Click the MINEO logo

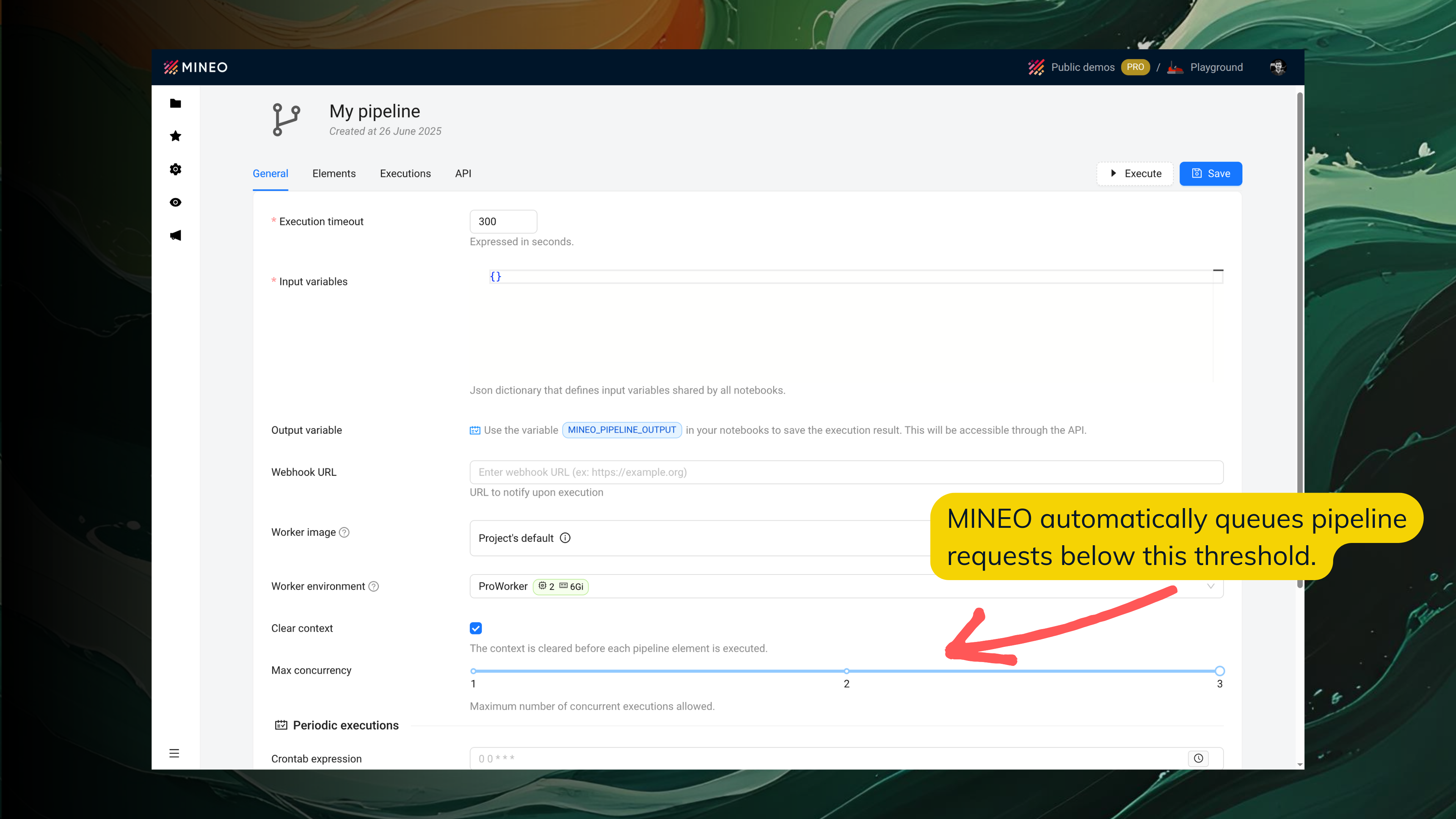(x=196, y=67)
